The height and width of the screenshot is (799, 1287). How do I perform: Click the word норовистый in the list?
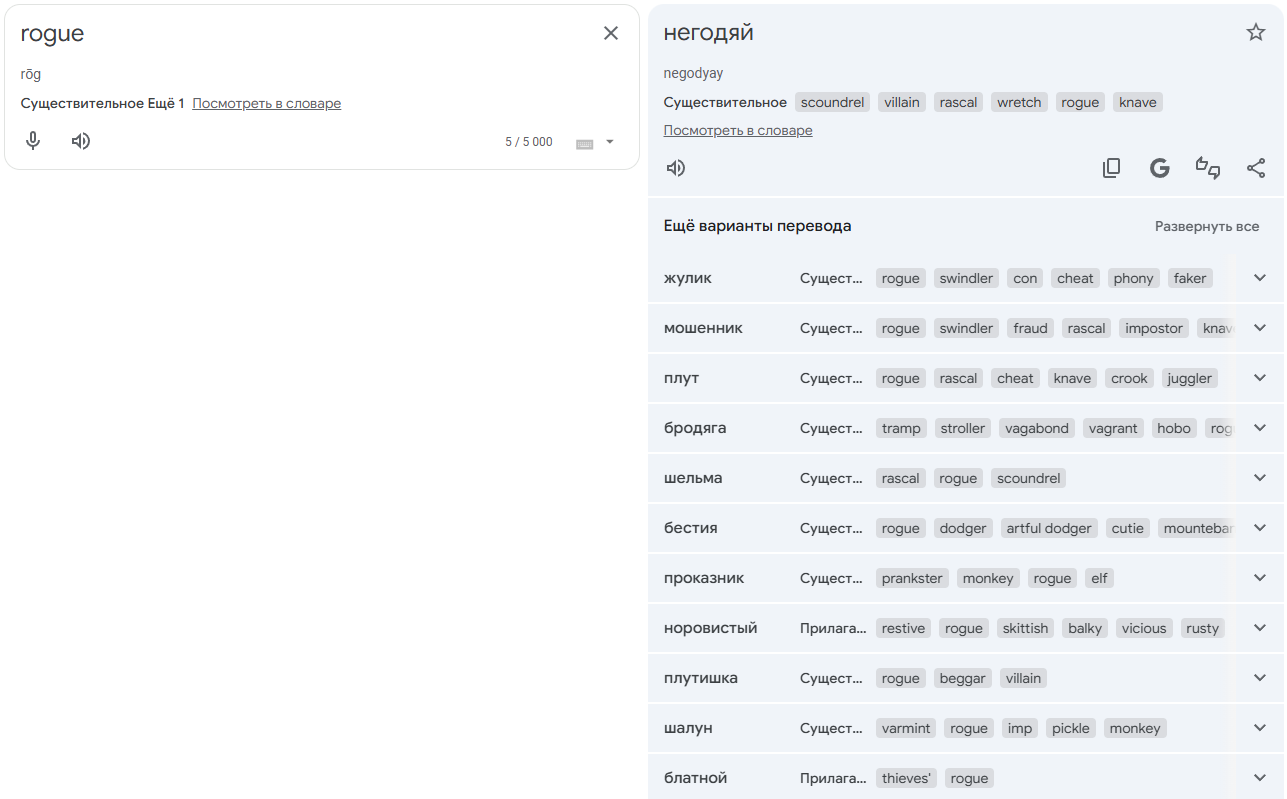pos(711,628)
